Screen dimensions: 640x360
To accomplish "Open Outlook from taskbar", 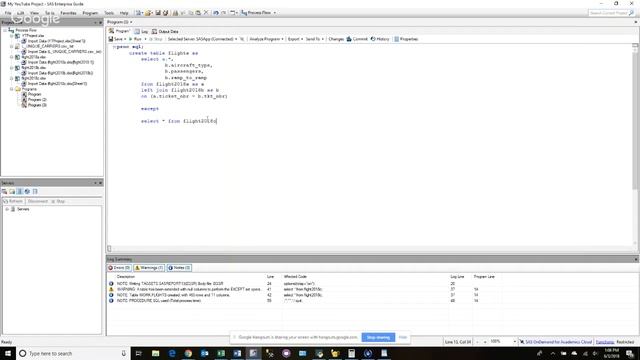I will [x=204, y=353].
